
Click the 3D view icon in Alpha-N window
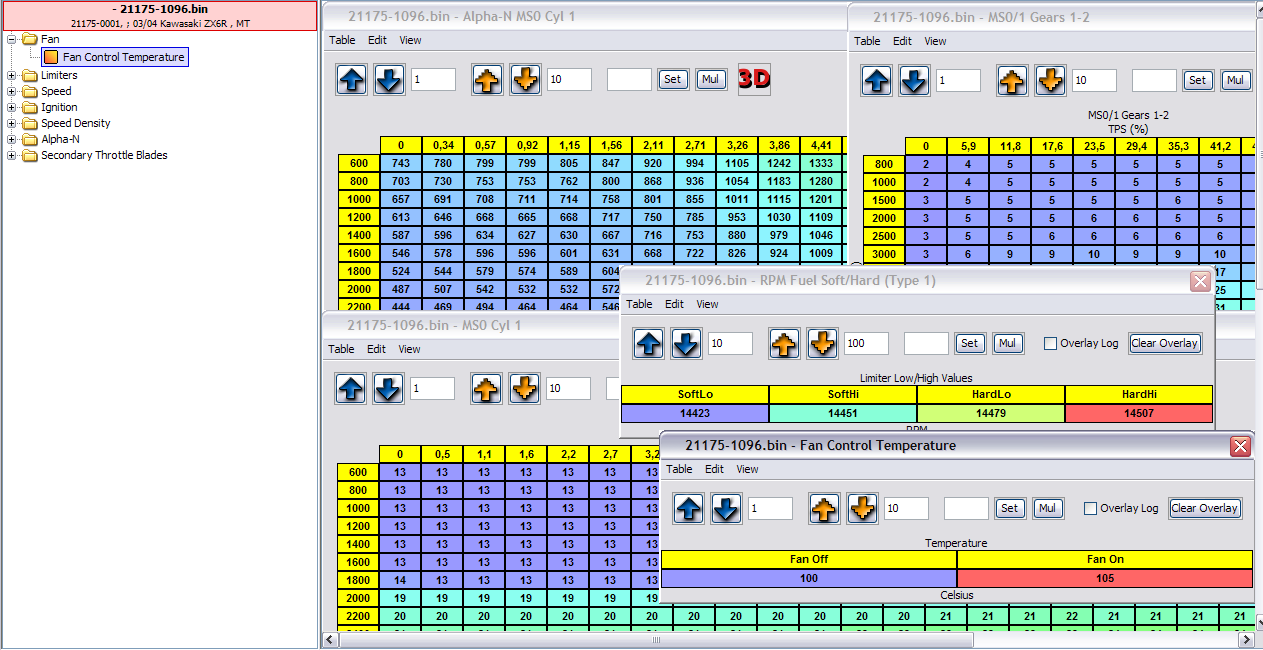tap(754, 80)
